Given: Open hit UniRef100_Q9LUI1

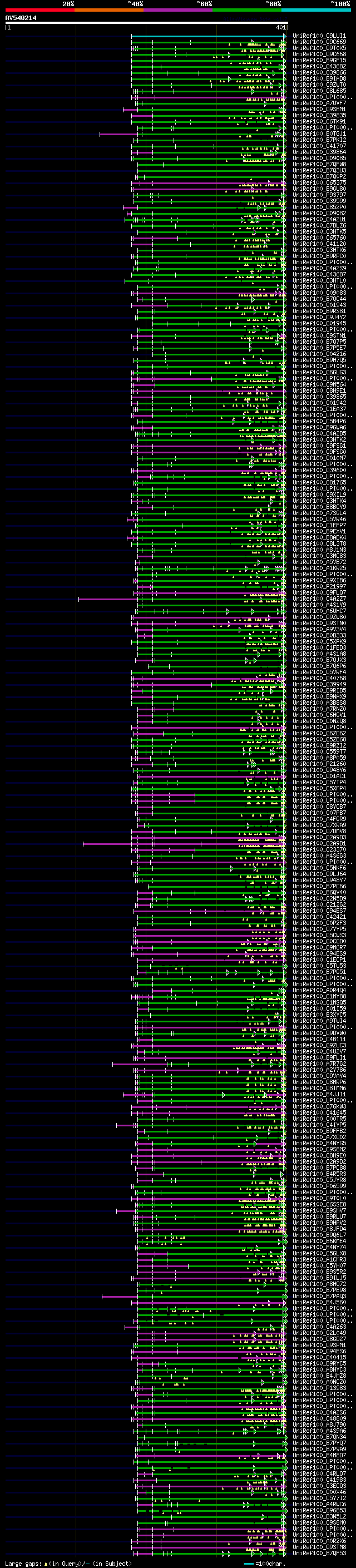Looking at the screenshot, I should click(319, 36).
